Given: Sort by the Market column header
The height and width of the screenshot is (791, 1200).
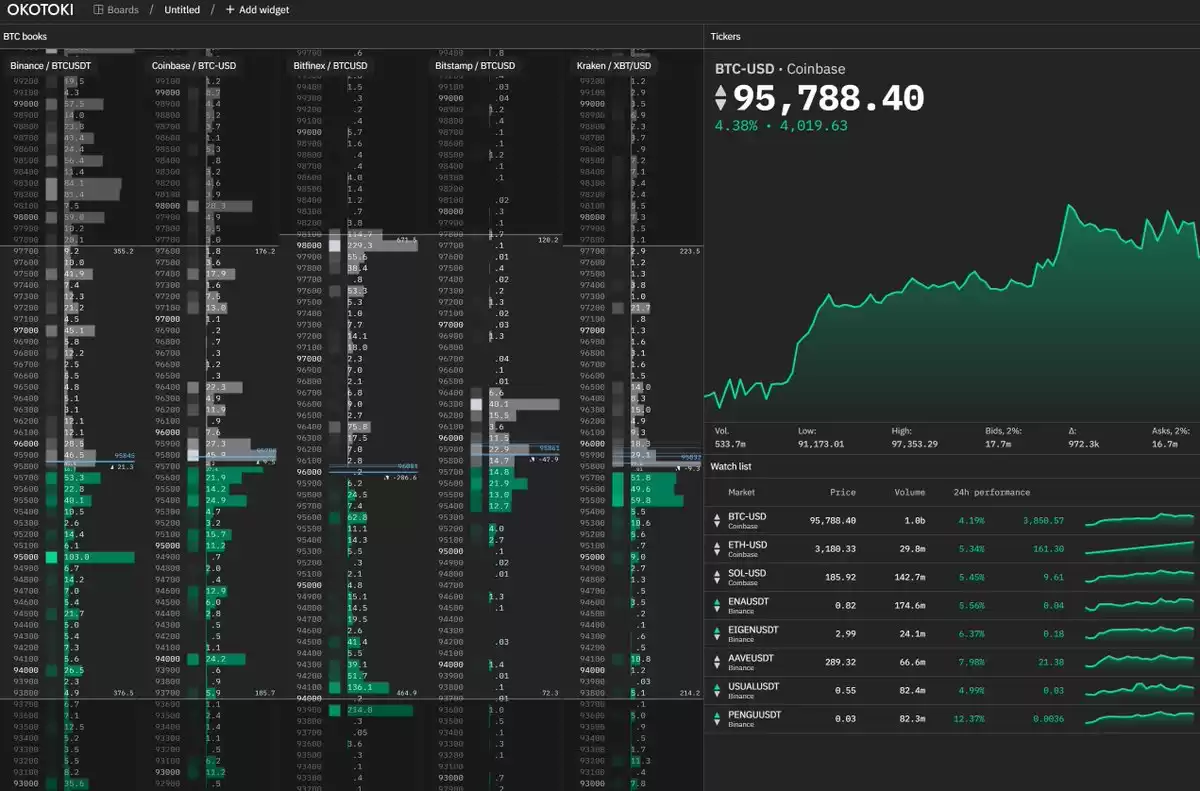Looking at the screenshot, I should click(742, 492).
